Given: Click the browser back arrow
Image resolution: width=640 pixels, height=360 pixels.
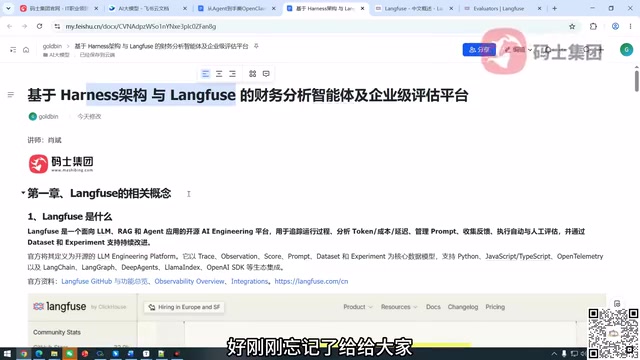Looking at the screenshot, I should pos(9,27).
